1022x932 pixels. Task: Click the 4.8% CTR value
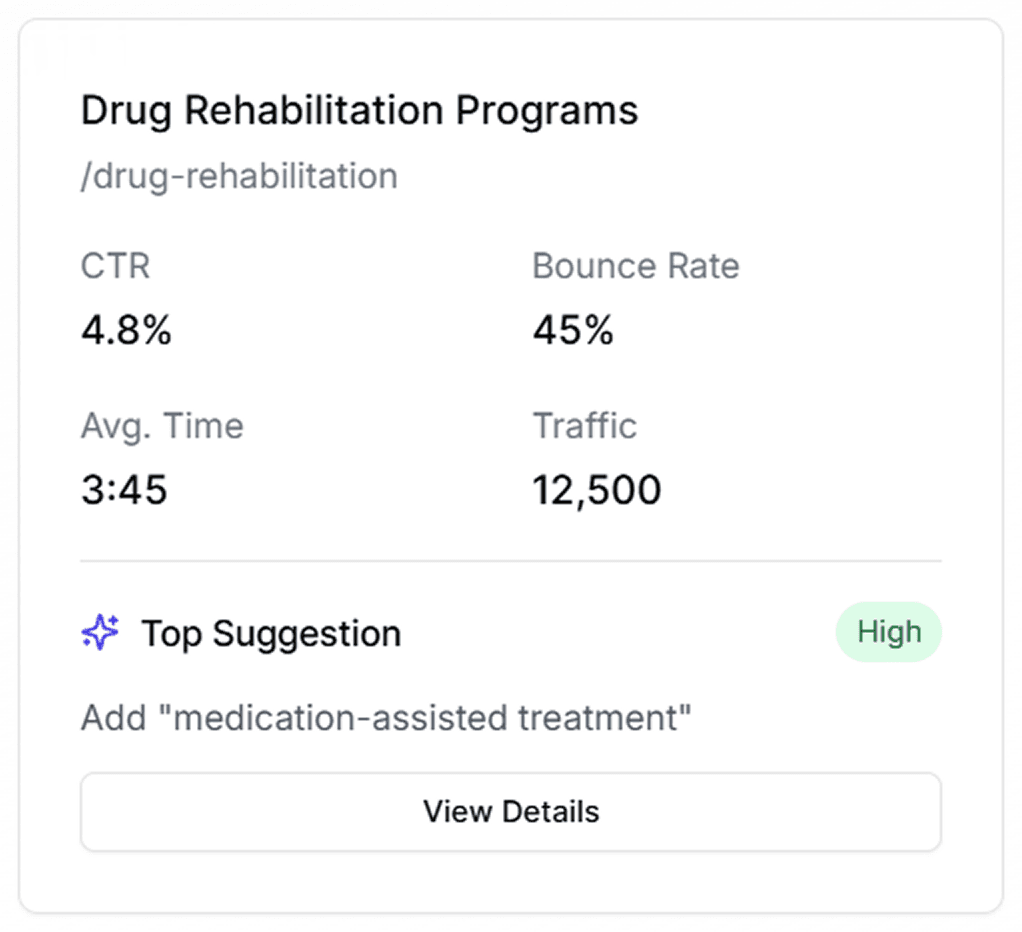pyautogui.click(x=126, y=330)
